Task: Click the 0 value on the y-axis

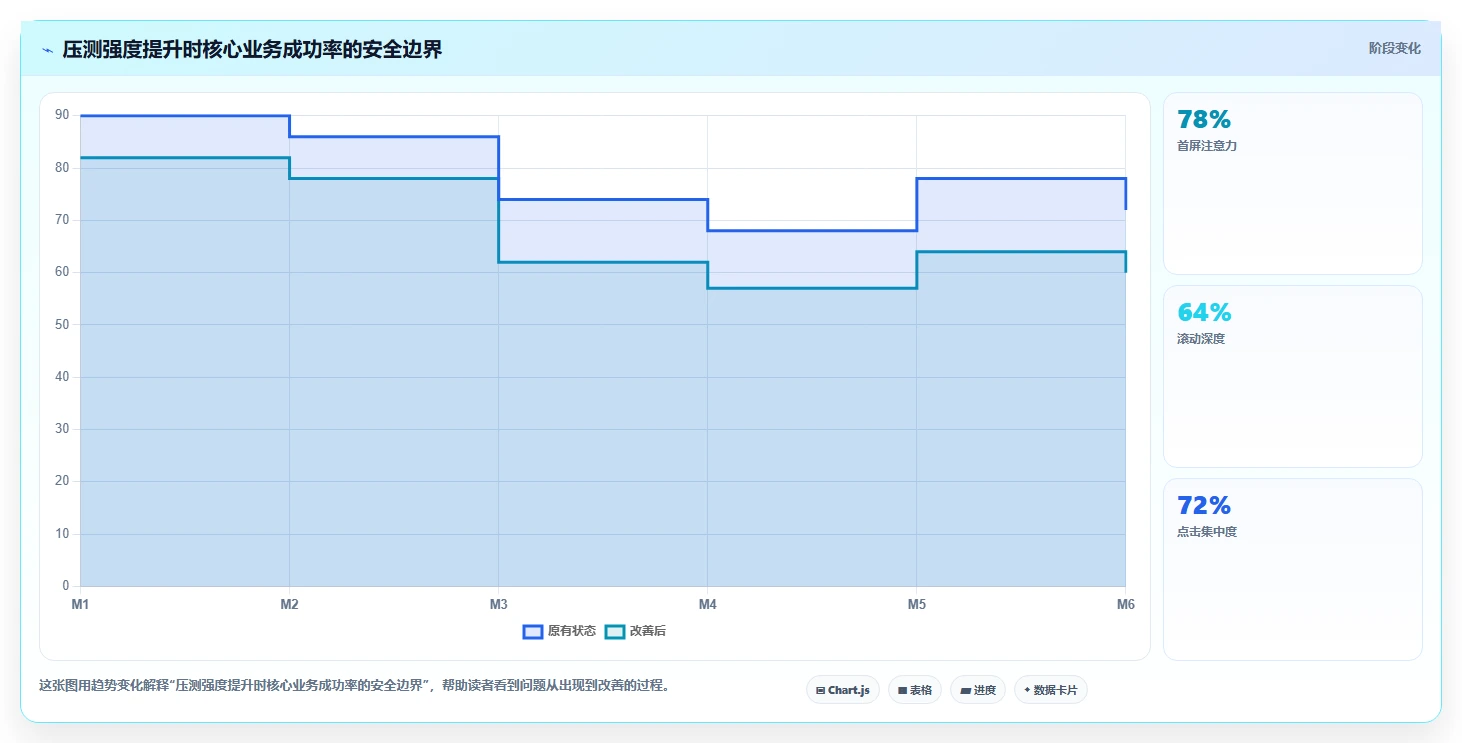Action: (x=66, y=586)
